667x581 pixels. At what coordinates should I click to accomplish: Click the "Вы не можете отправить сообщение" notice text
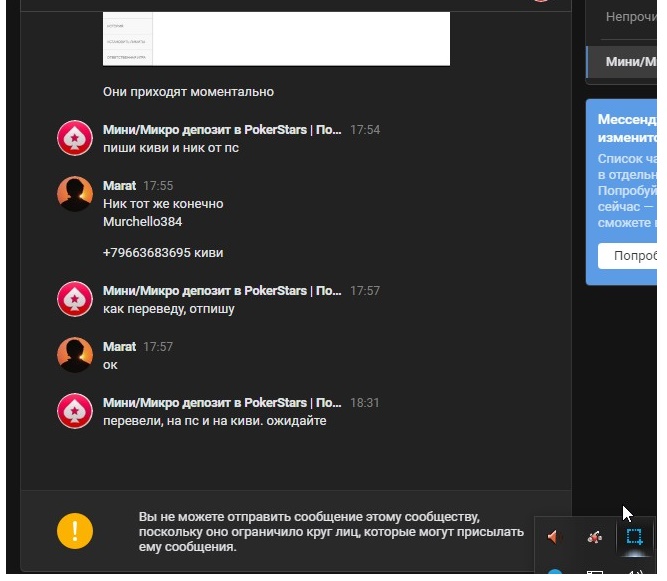click(x=331, y=532)
